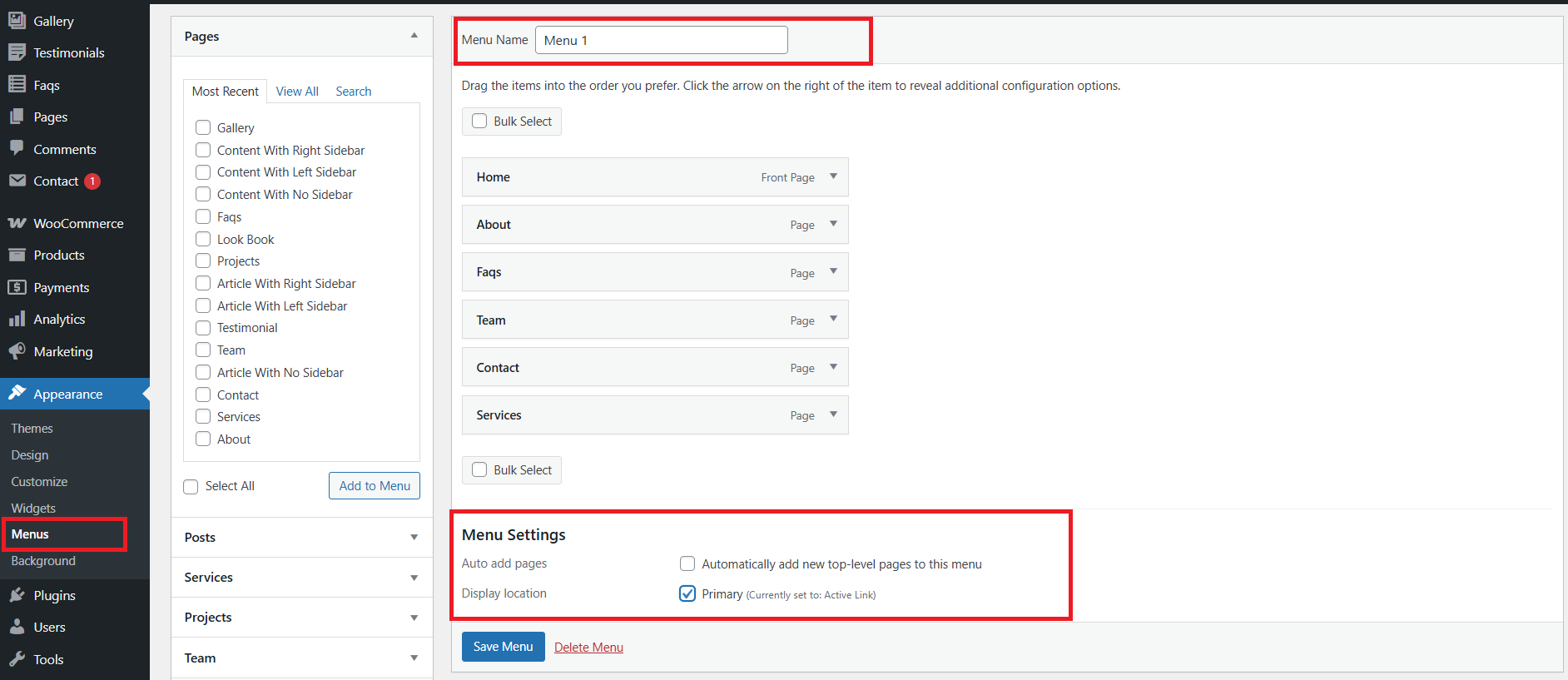This screenshot has height=680, width=1568.
Task: Click the Plugins plug icon
Action: (x=17, y=595)
